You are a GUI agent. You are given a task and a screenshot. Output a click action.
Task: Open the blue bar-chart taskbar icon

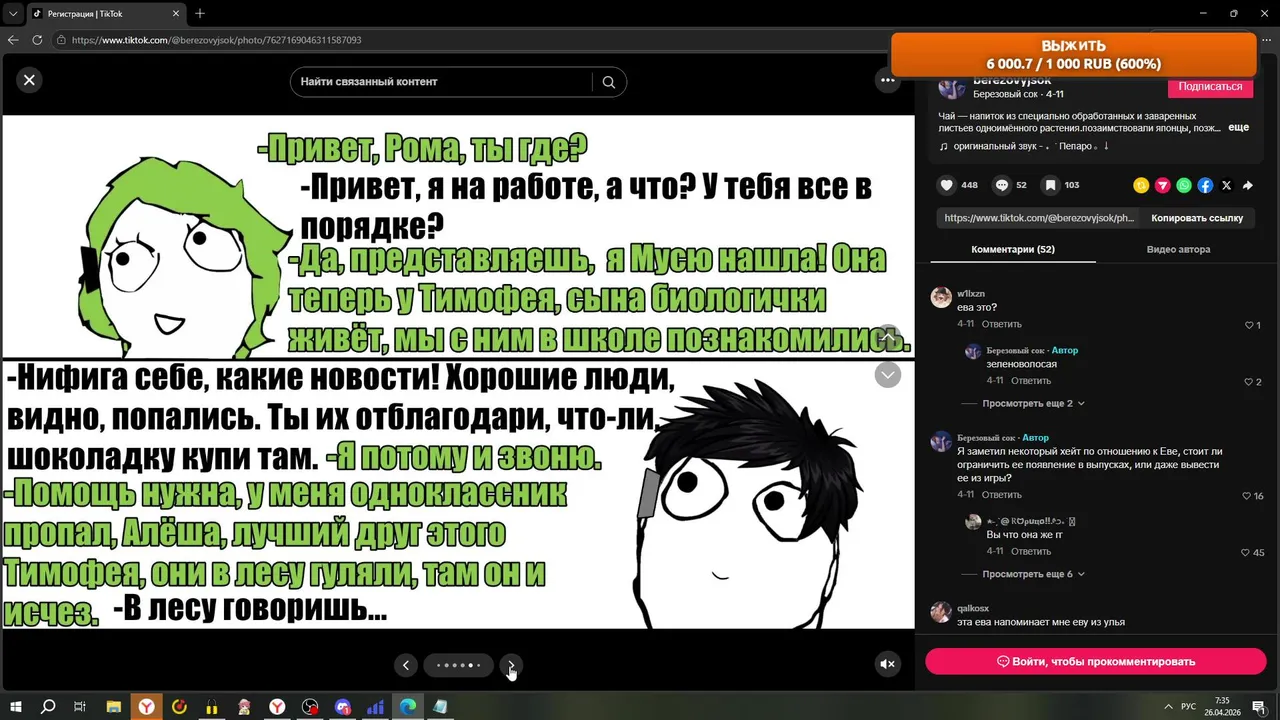pyautogui.click(x=376, y=706)
